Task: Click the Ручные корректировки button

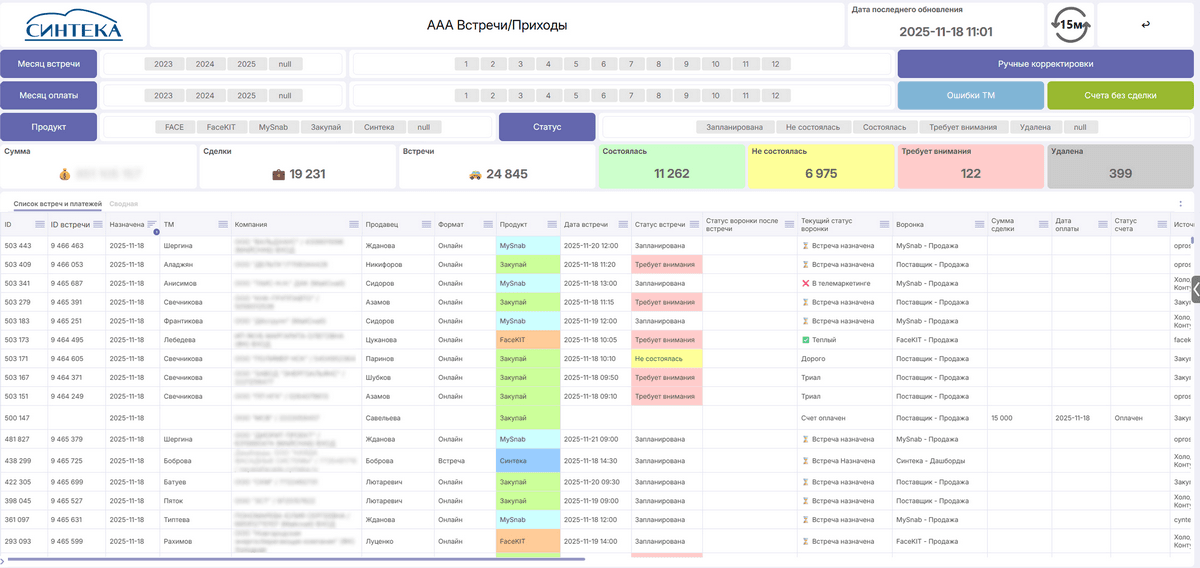Action: pos(1045,64)
